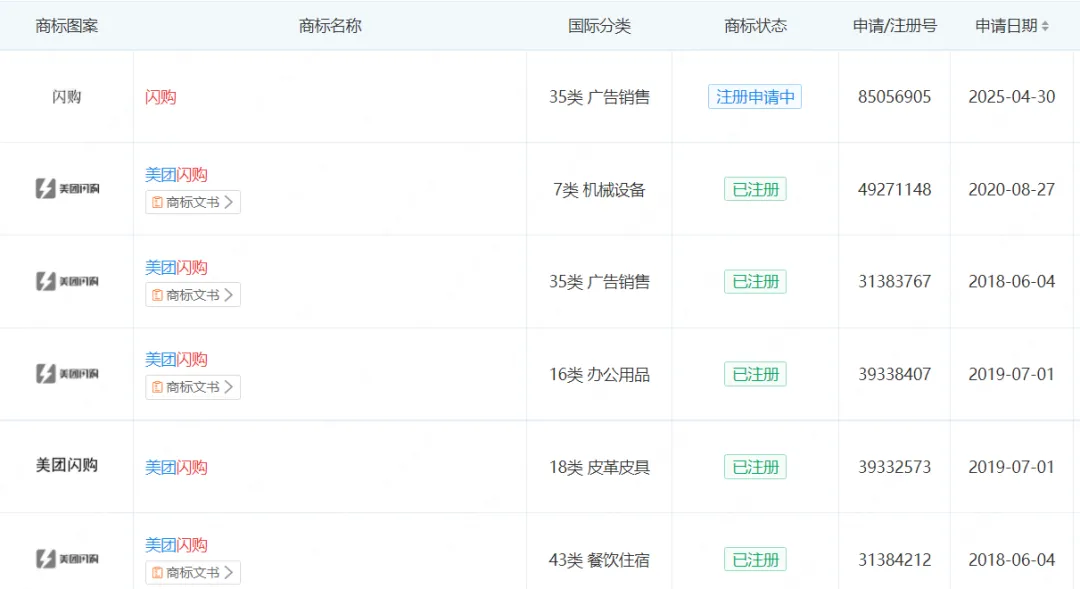
Task: Select registration number 31383767
Action: click(x=892, y=281)
